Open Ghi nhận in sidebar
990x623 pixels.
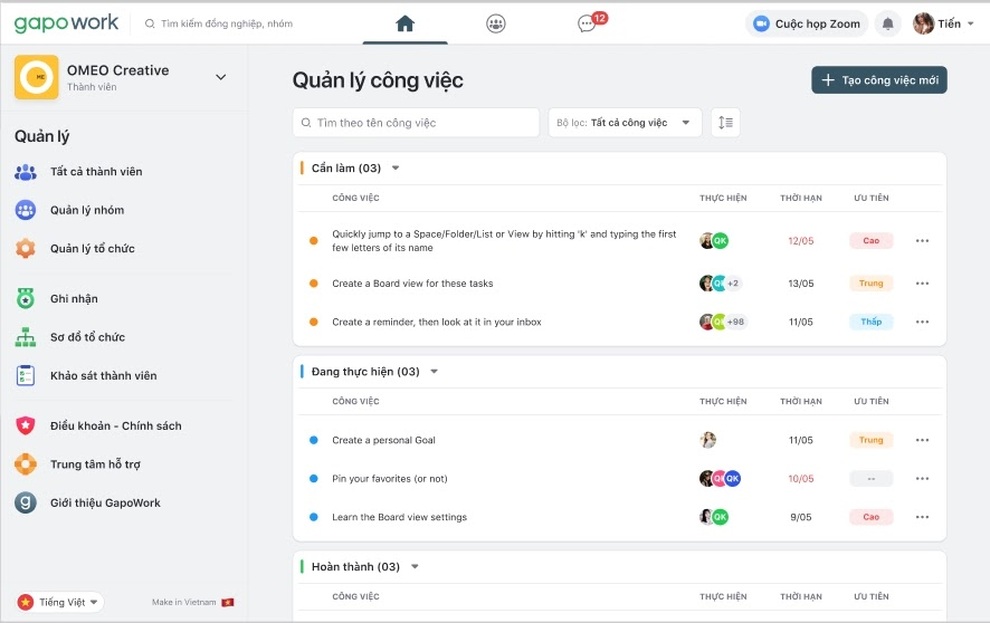(x=74, y=299)
